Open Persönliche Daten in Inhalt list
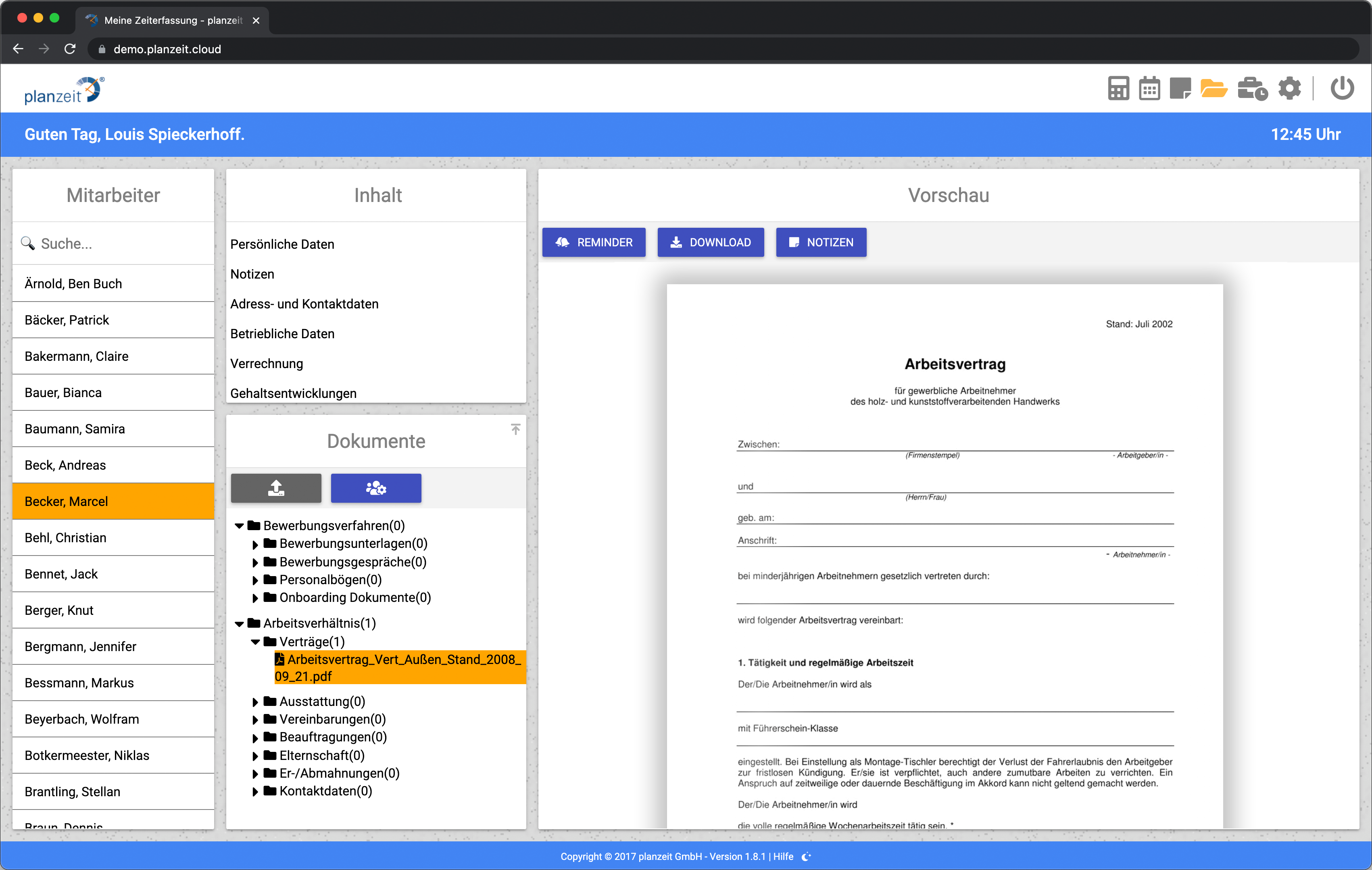 click(282, 244)
